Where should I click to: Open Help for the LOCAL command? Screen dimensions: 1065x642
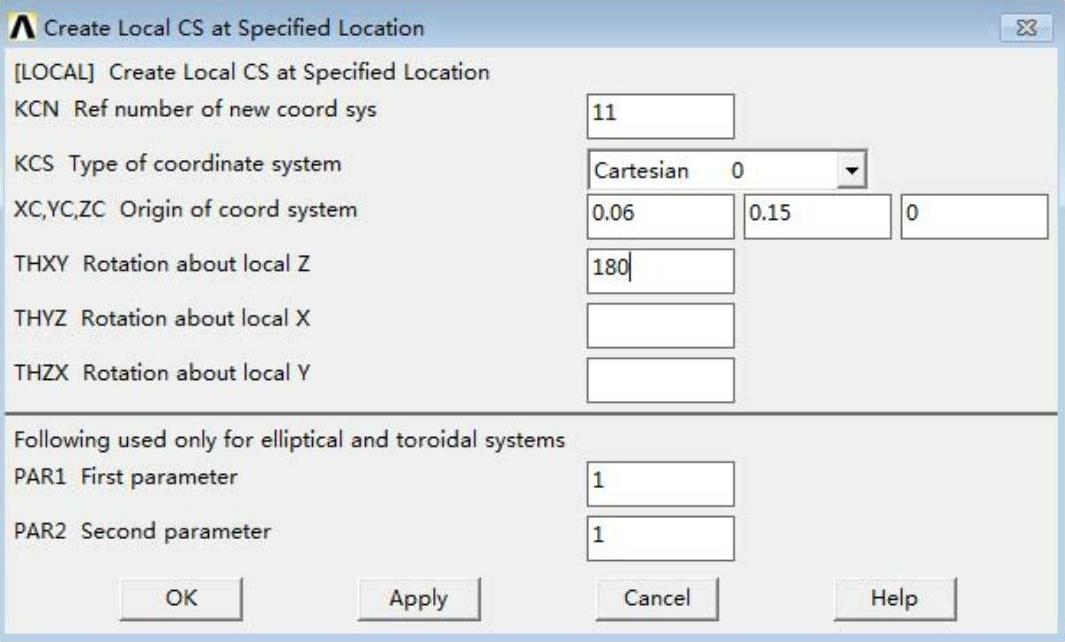(x=894, y=598)
